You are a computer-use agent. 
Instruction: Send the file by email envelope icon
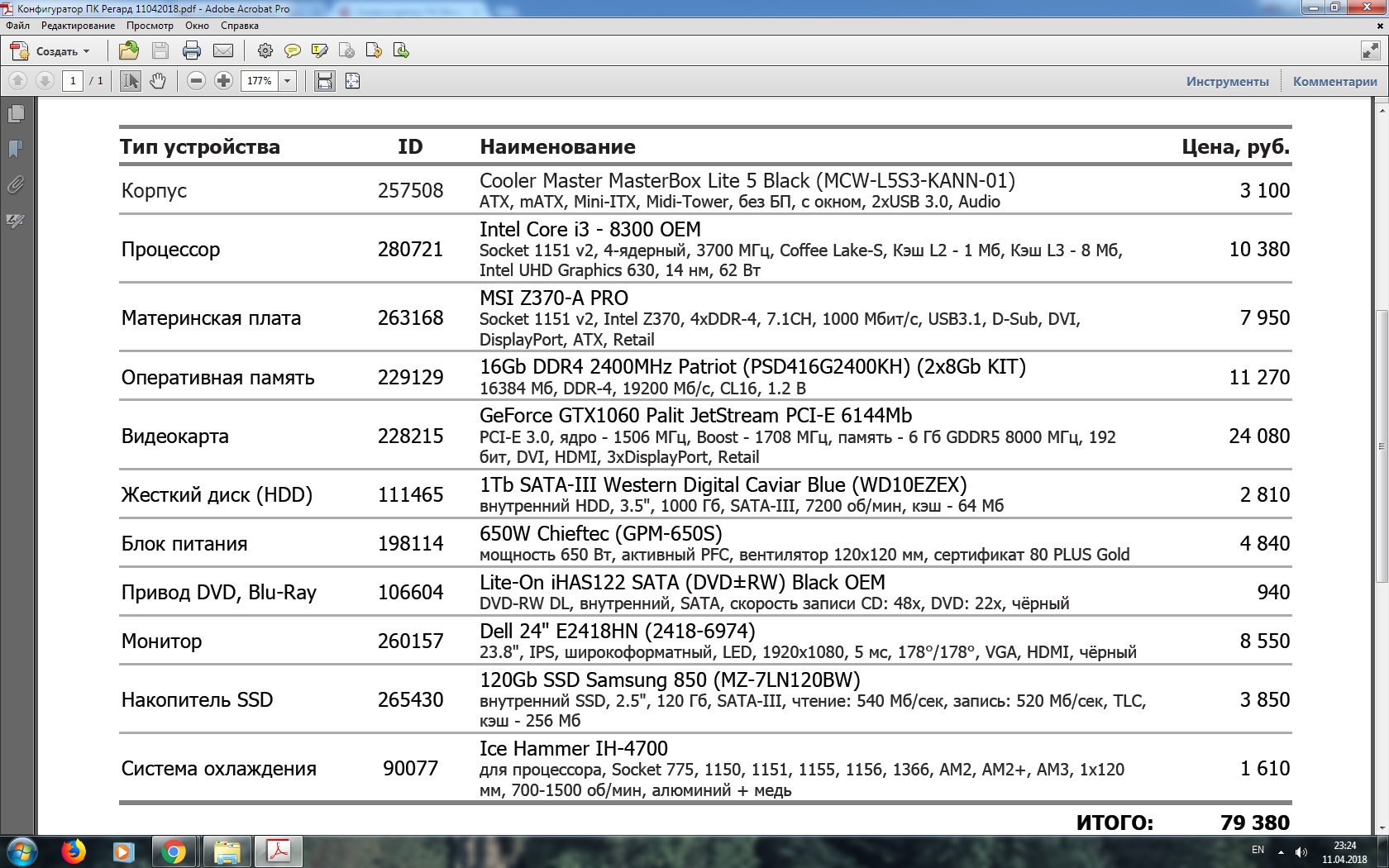[223, 51]
